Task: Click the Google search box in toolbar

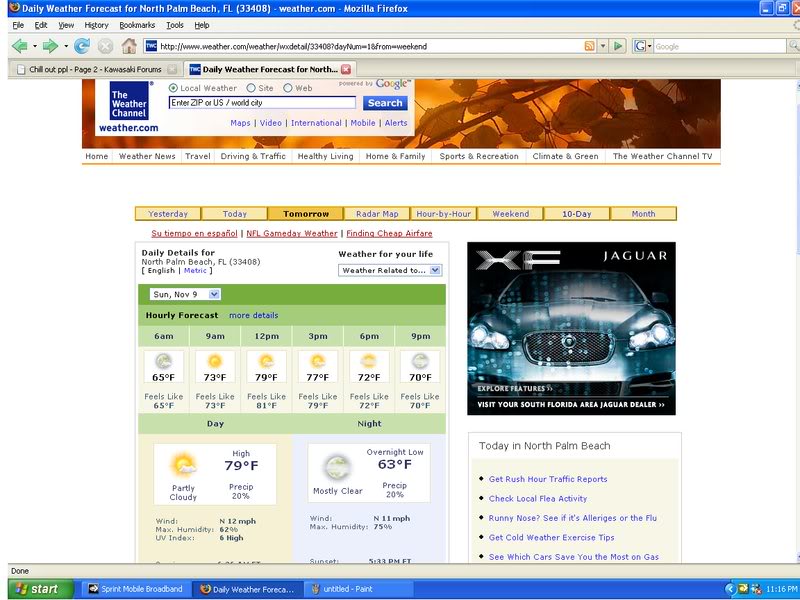Action: coord(719,46)
